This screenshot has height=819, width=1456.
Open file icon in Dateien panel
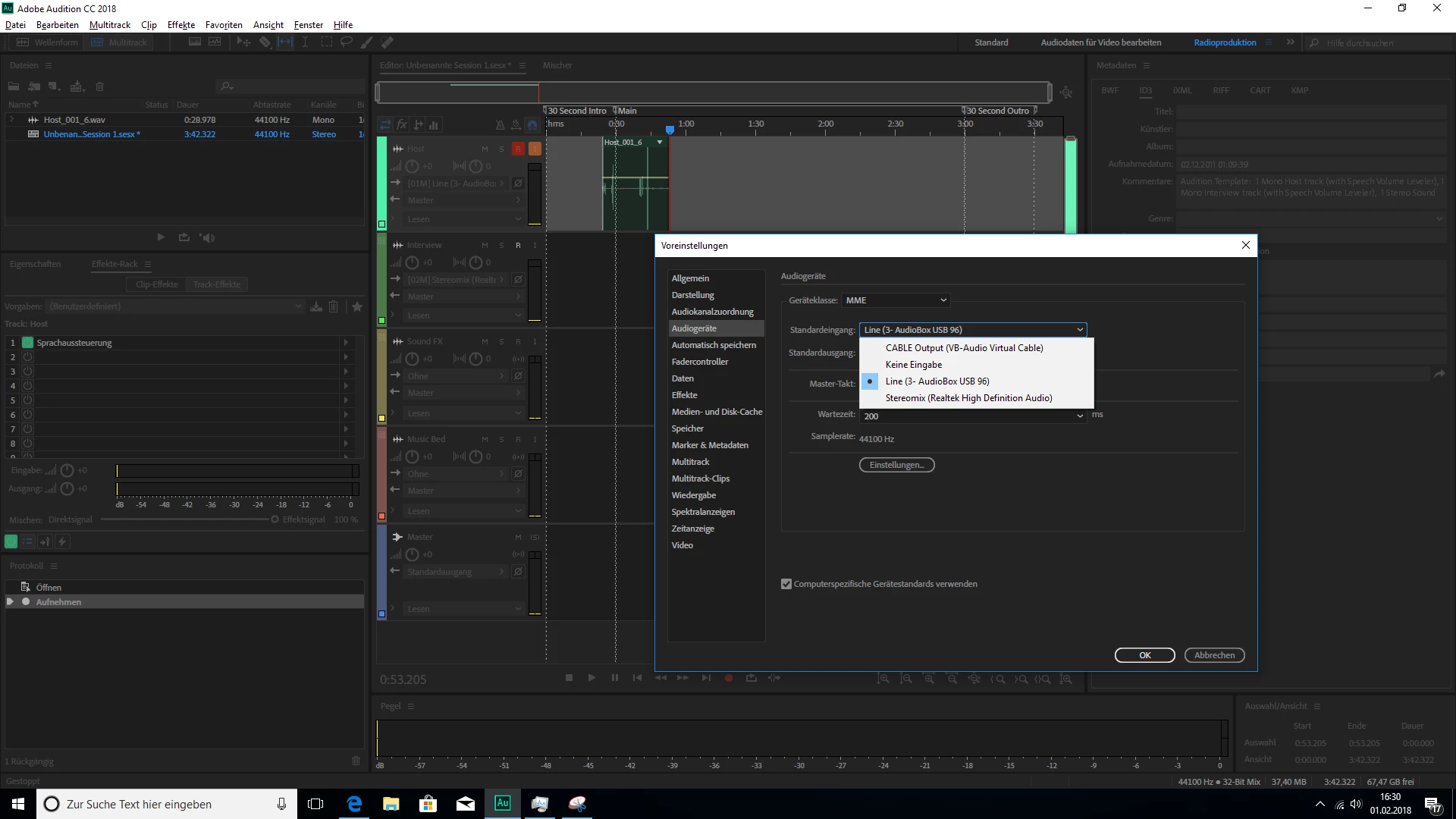(14, 86)
